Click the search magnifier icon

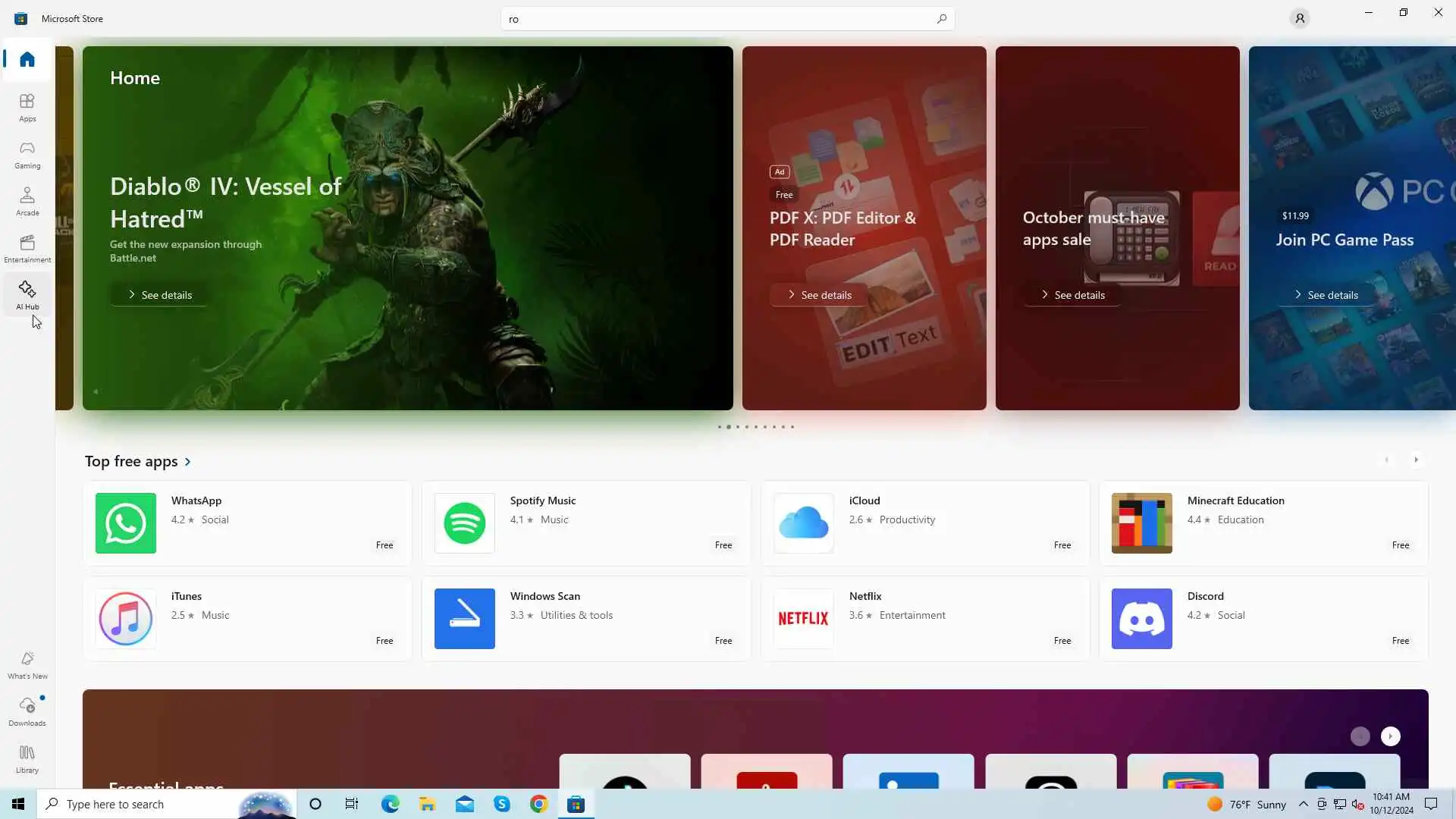pyautogui.click(x=941, y=19)
